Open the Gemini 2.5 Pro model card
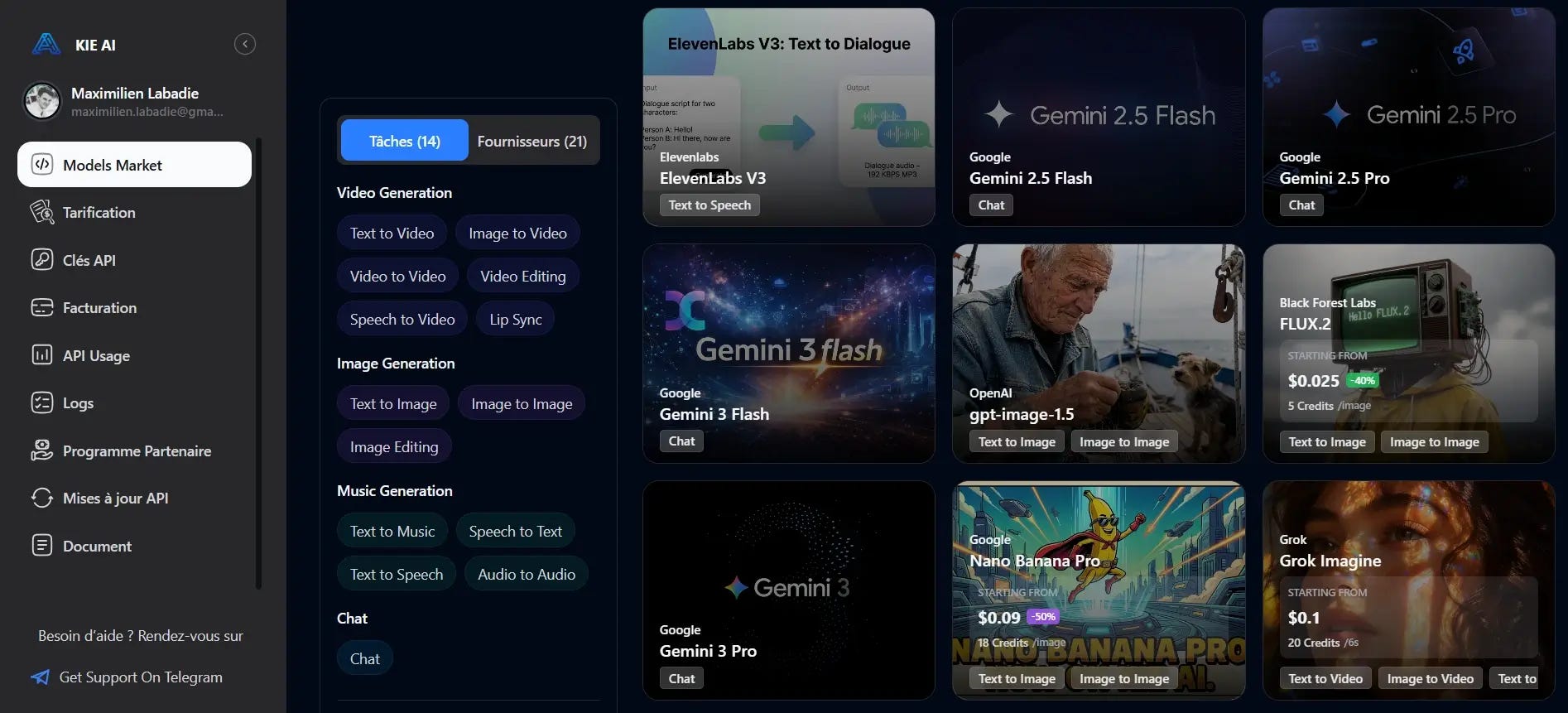Screen dimensions: 1568x713 (x=1408, y=117)
